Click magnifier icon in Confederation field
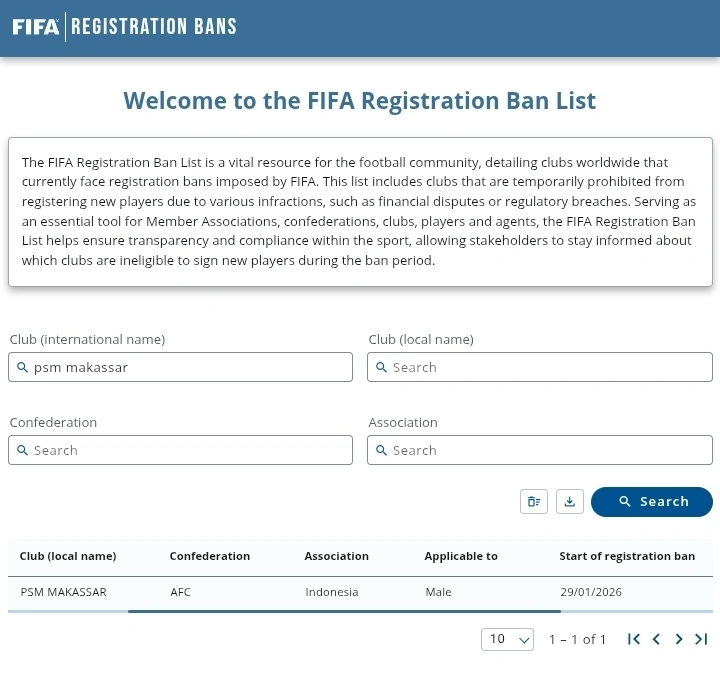Screen dimensions: 720x678 click(x=22, y=450)
